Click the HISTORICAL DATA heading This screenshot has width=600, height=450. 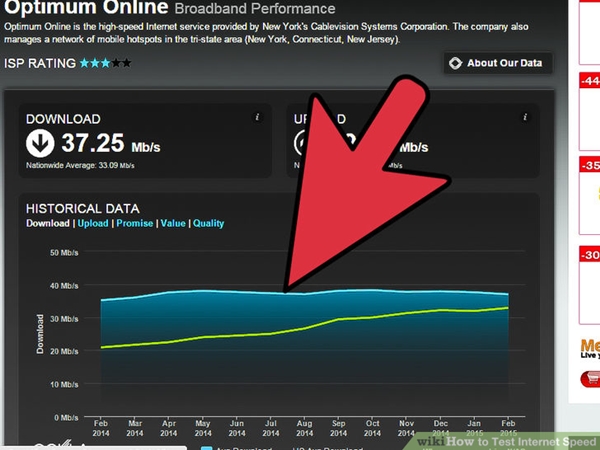point(83,209)
